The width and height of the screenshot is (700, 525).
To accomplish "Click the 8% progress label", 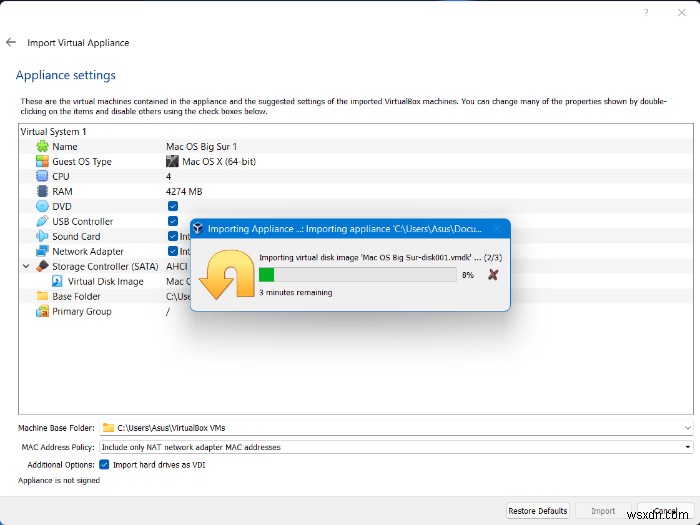I will pyautogui.click(x=468, y=275).
